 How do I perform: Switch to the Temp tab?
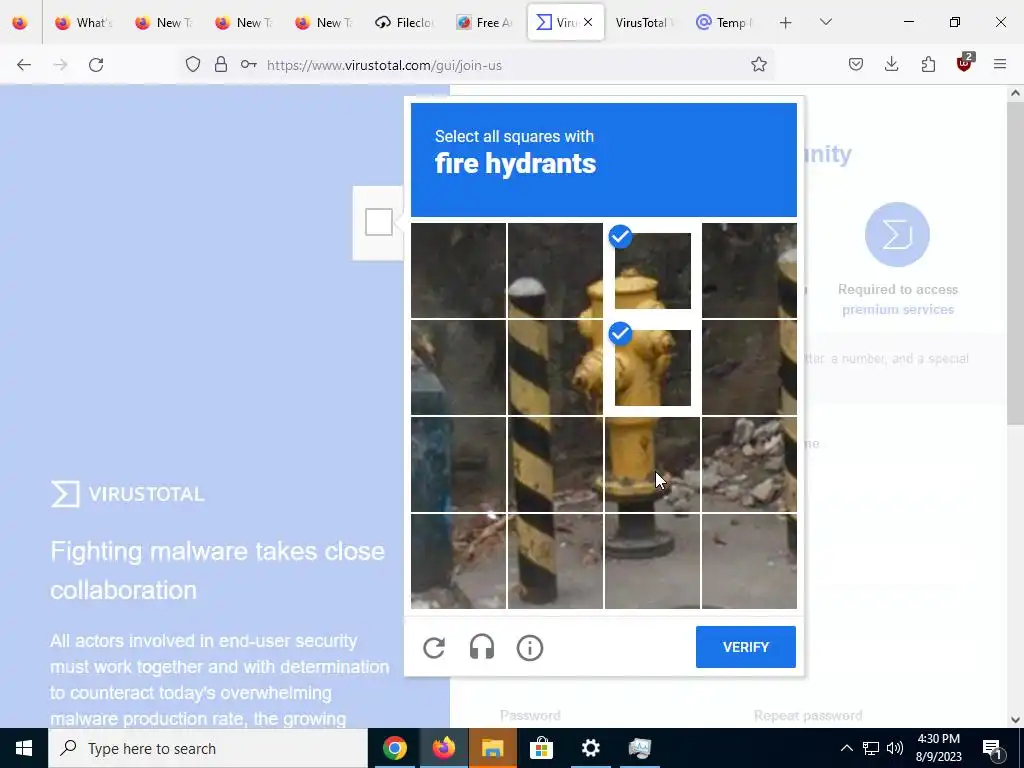point(725,22)
